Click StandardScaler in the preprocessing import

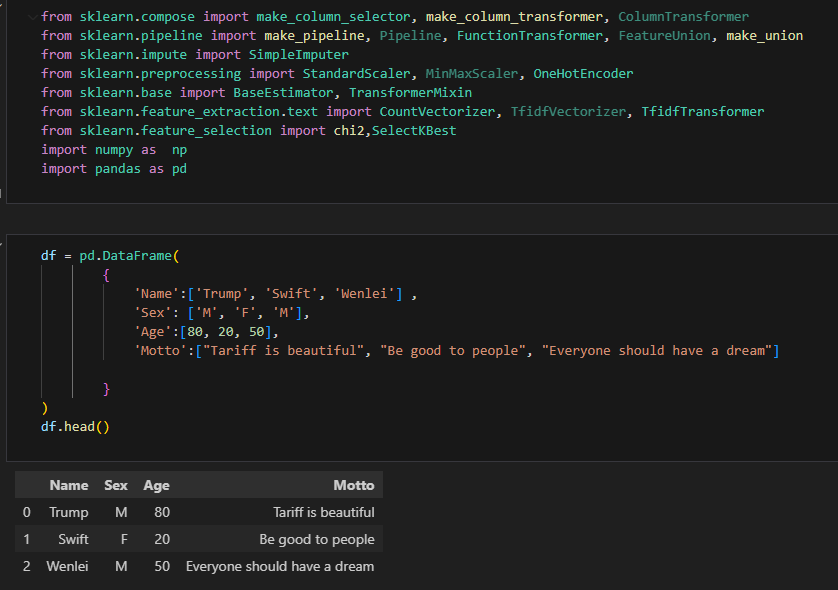pyautogui.click(x=356, y=74)
